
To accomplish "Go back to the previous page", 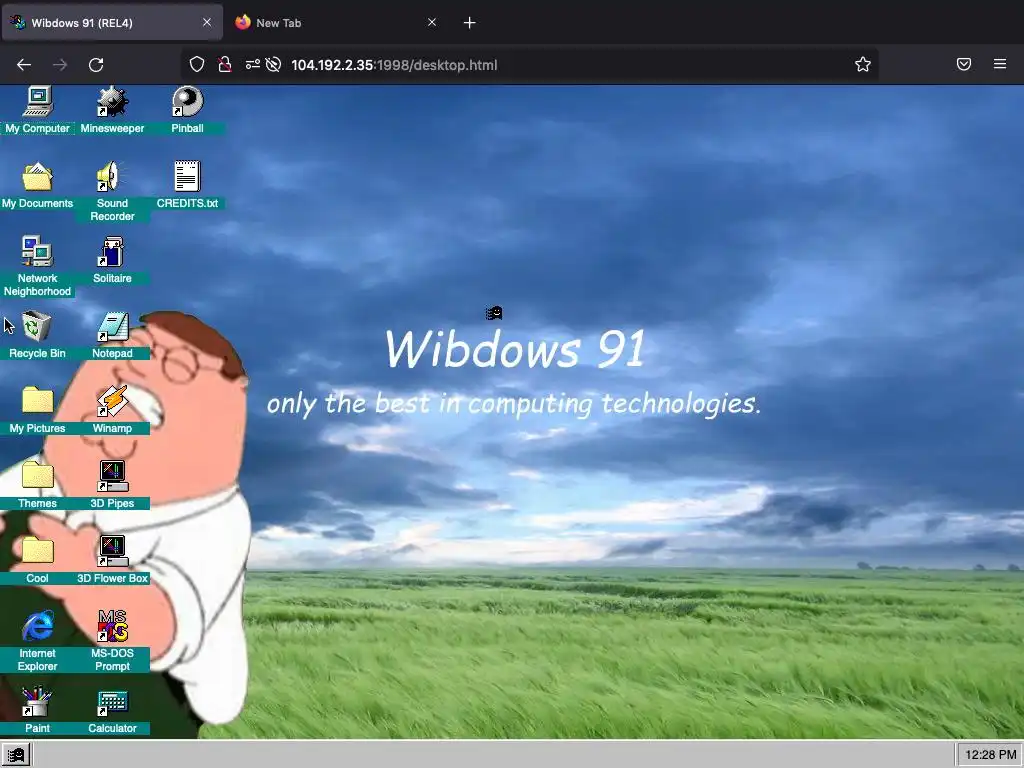I will pyautogui.click(x=24, y=65).
